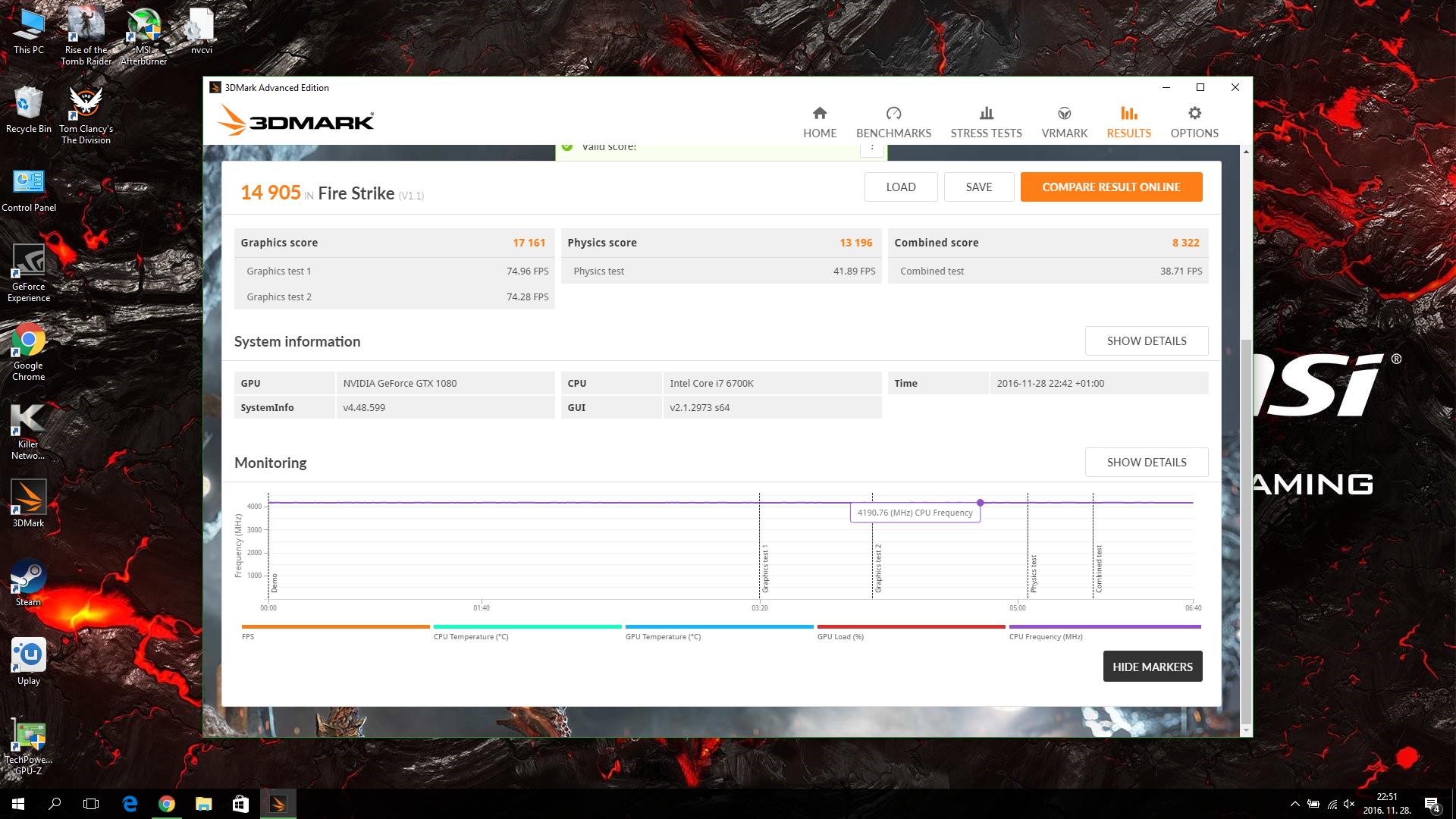Click the Graphics test 2 chart marker
The width and height of the screenshot is (1456, 819).
(878, 569)
